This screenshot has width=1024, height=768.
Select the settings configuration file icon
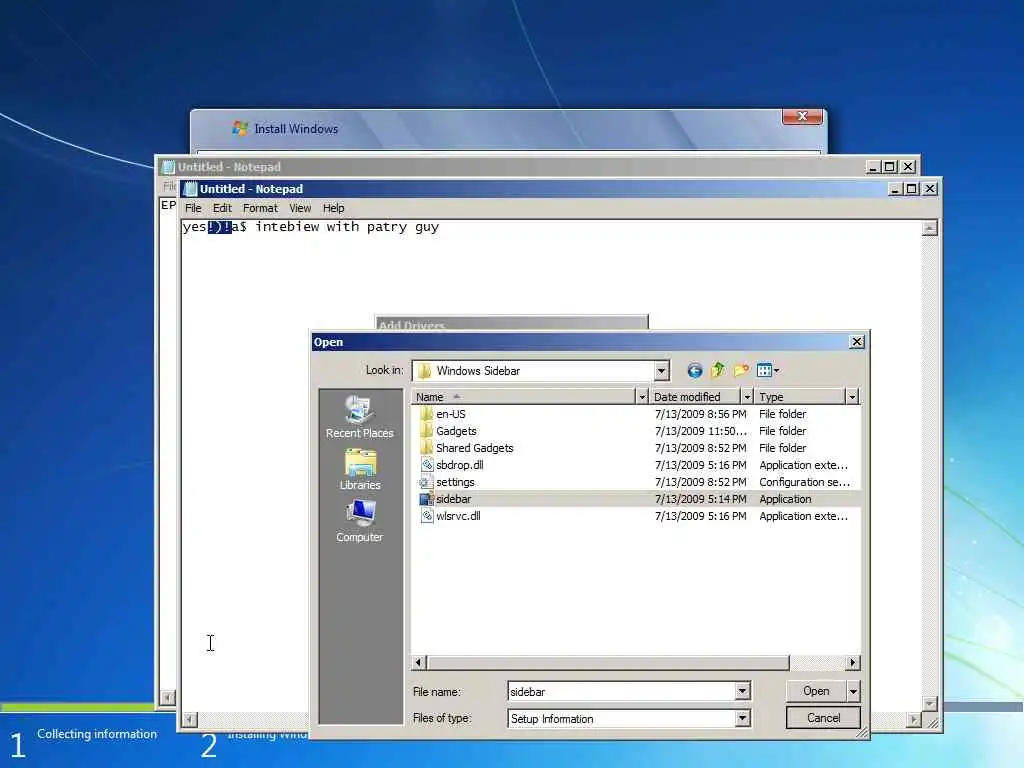426,482
